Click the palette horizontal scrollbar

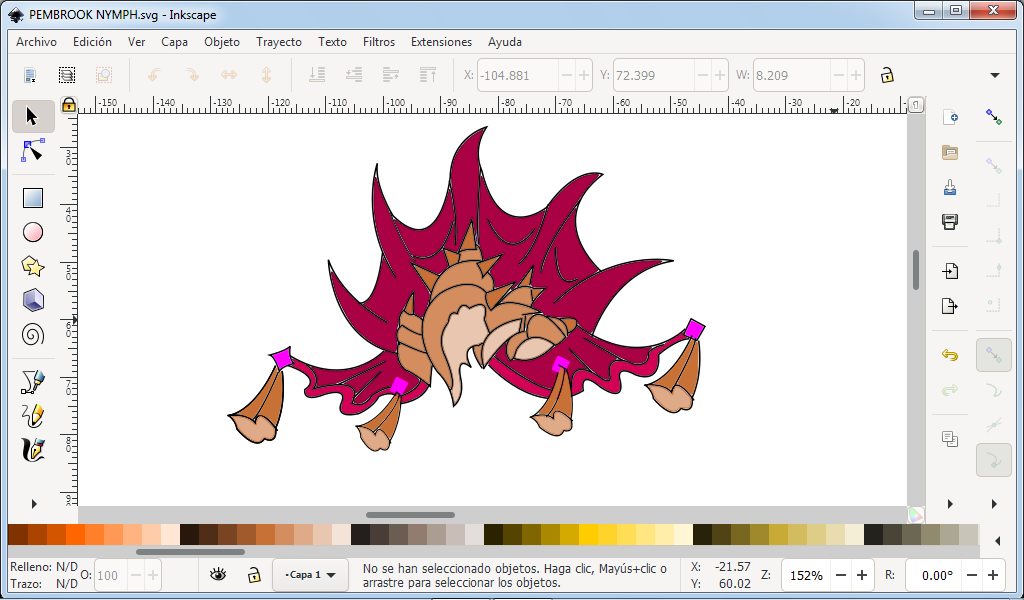pos(190,552)
